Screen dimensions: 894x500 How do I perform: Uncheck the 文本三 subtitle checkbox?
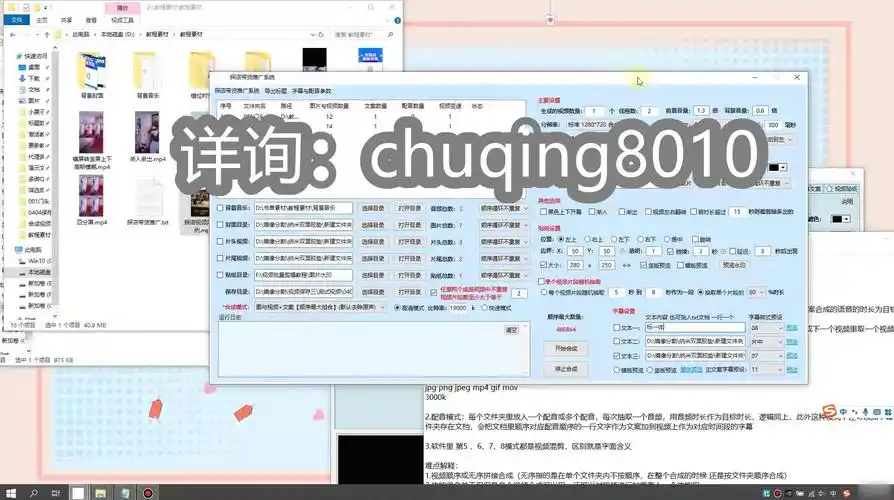pos(616,355)
